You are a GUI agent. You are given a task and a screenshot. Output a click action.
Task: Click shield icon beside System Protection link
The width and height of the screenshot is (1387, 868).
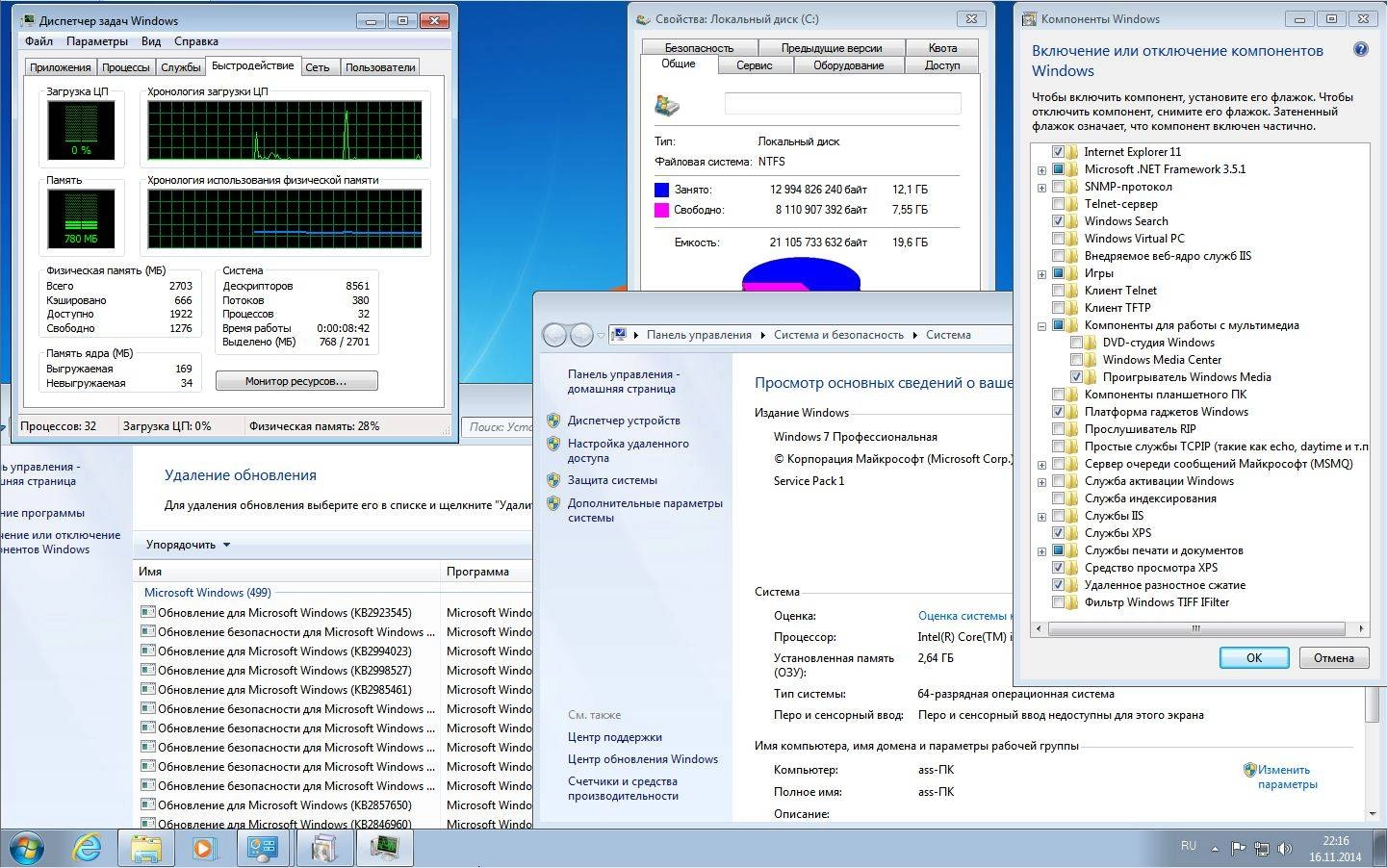tap(553, 480)
